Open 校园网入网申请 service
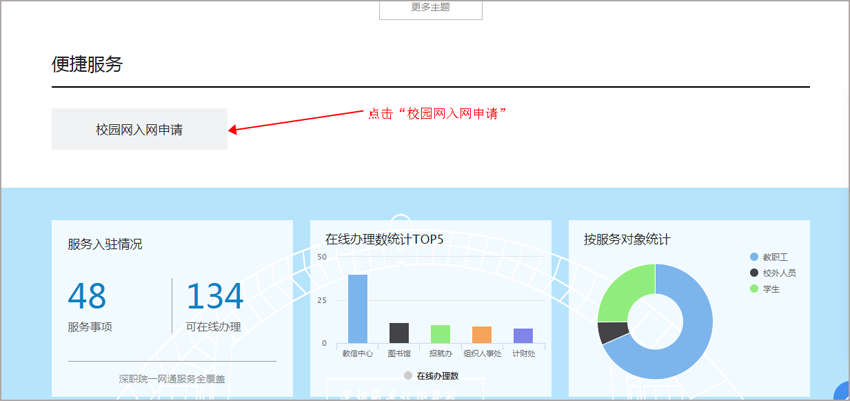 tap(139, 129)
